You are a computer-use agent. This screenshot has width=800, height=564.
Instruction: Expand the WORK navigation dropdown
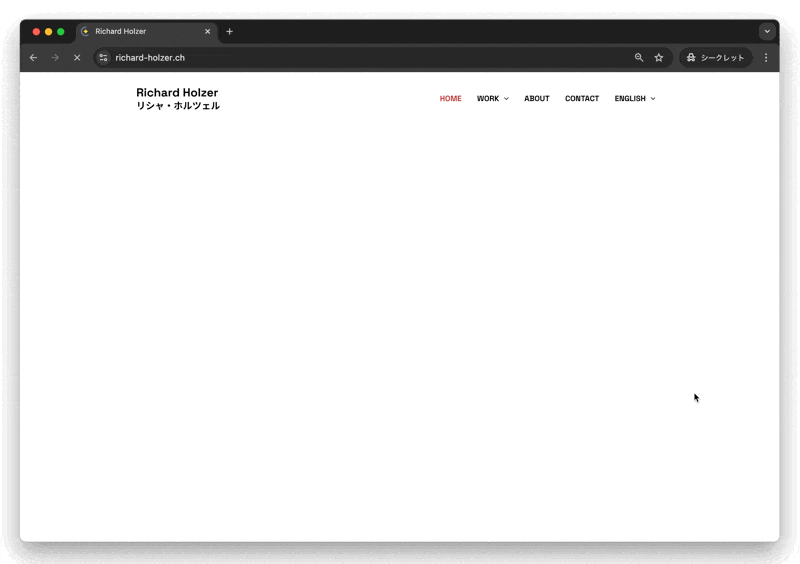pos(492,99)
